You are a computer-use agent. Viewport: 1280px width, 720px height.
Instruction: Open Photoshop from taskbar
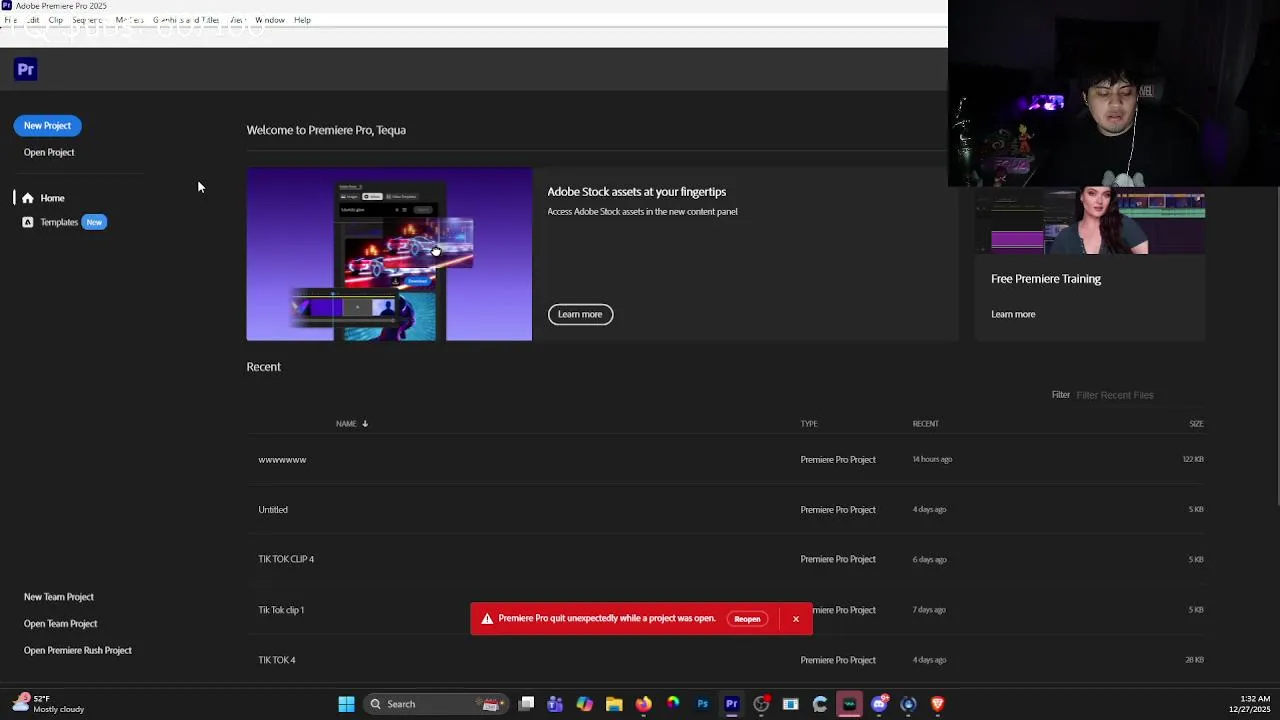point(702,704)
